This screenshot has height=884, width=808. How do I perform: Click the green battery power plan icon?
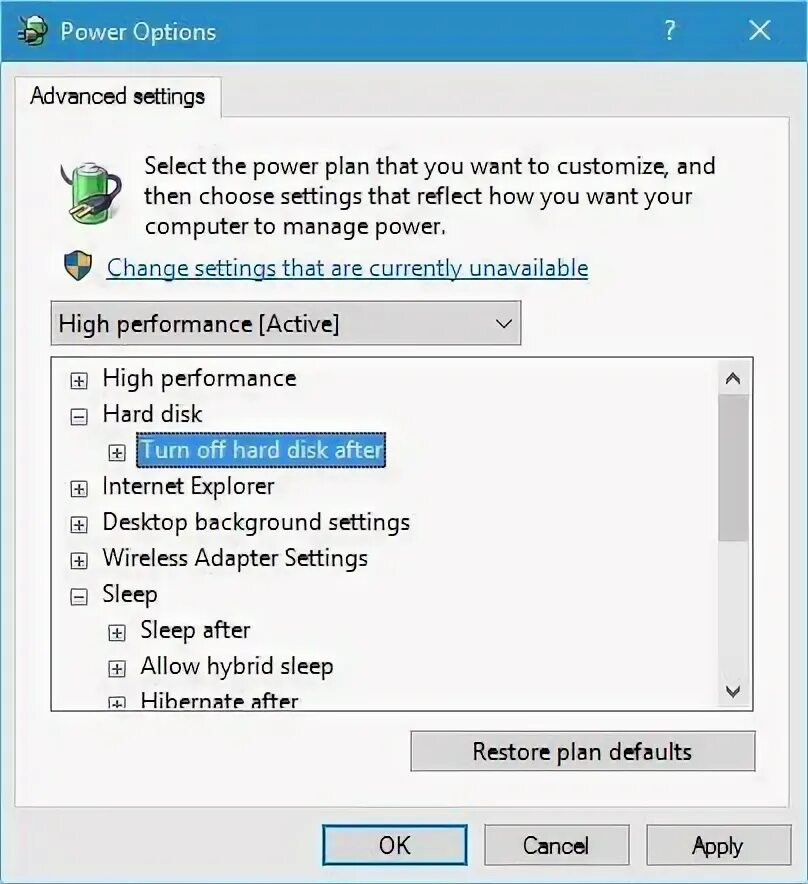(90, 193)
